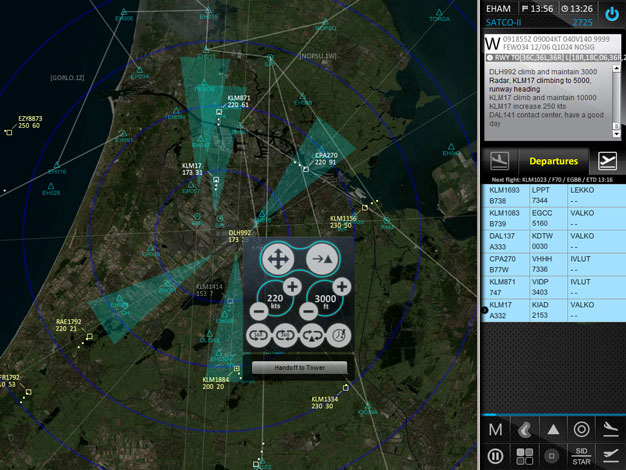This screenshot has height=470, width=626.
Task: Click the direct-to-waypoint arrow icon
Action: tap(322, 259)
